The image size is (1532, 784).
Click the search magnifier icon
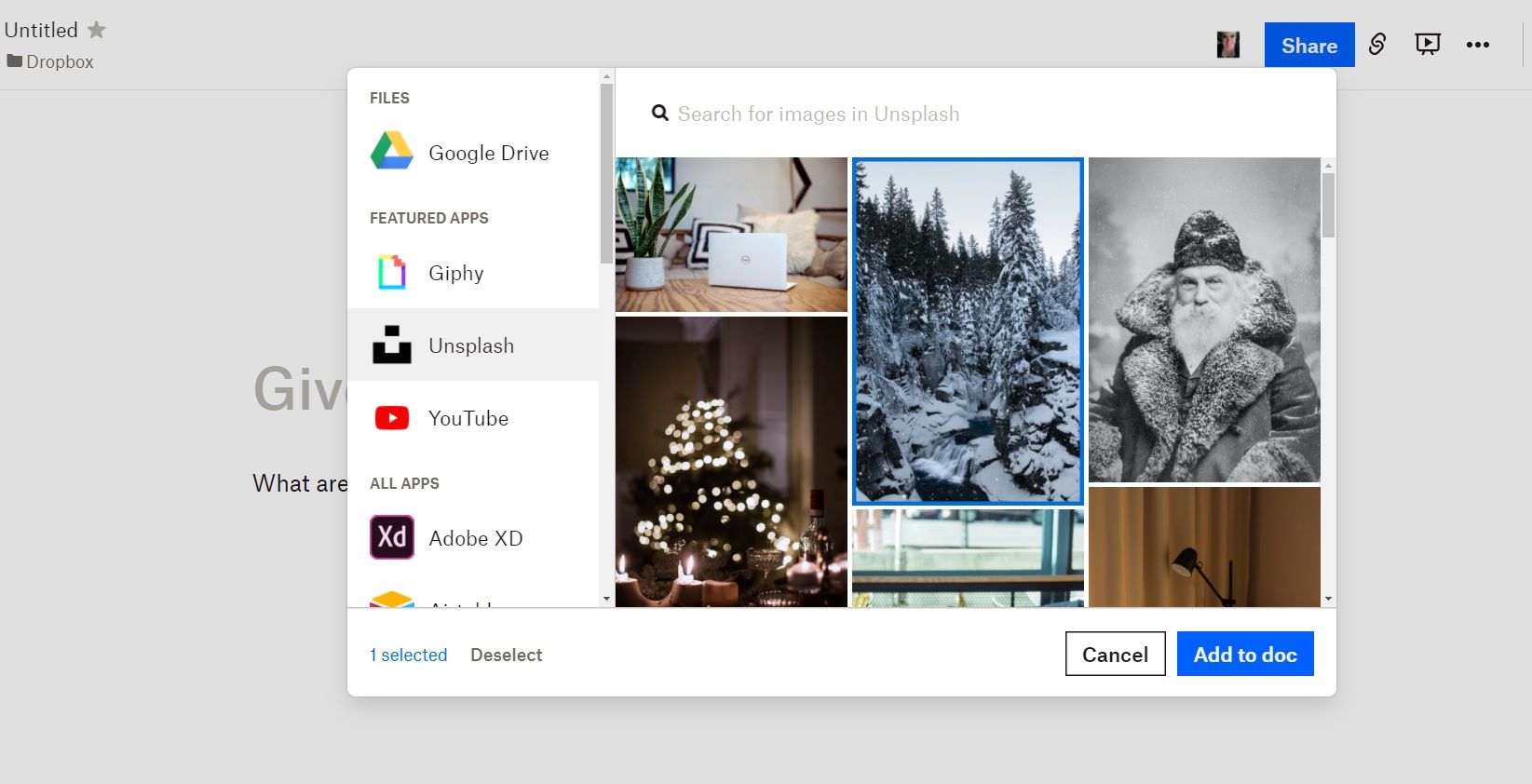pos(660,114)
